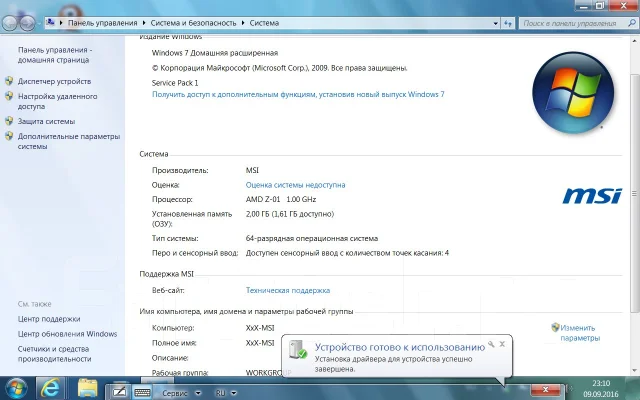The image size is (640, 400).
Task: Click the Control Panel icon in address bar
Action: click(x=51, y=23)
